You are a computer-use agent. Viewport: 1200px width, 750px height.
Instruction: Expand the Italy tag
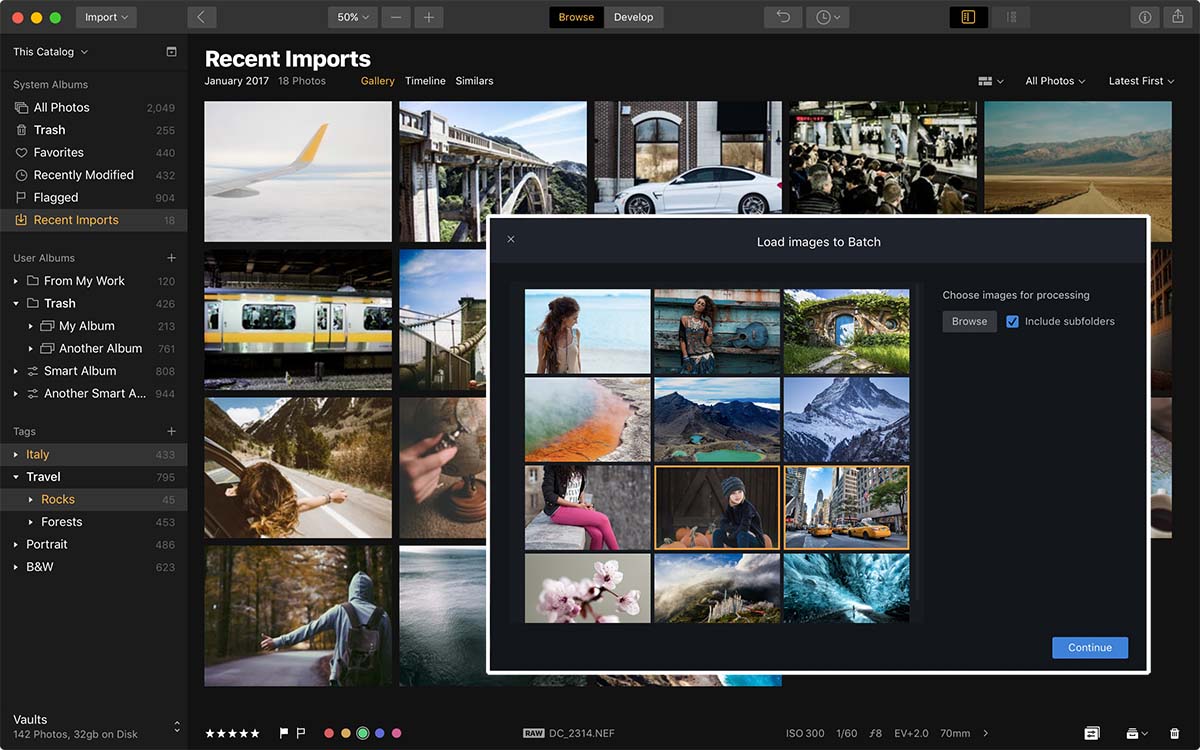click(x=16, y=455)
